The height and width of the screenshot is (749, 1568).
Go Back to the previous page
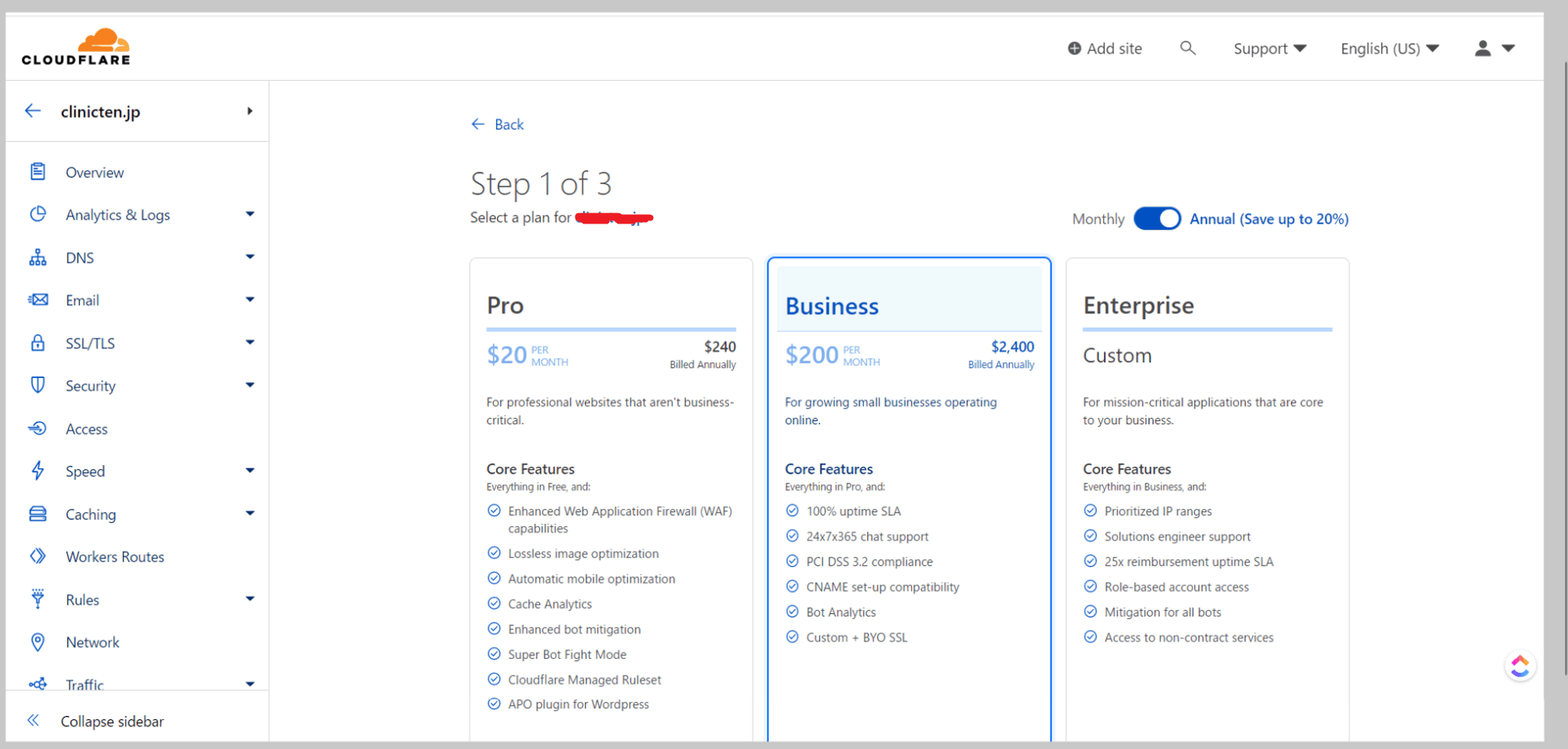pos(497,124)
